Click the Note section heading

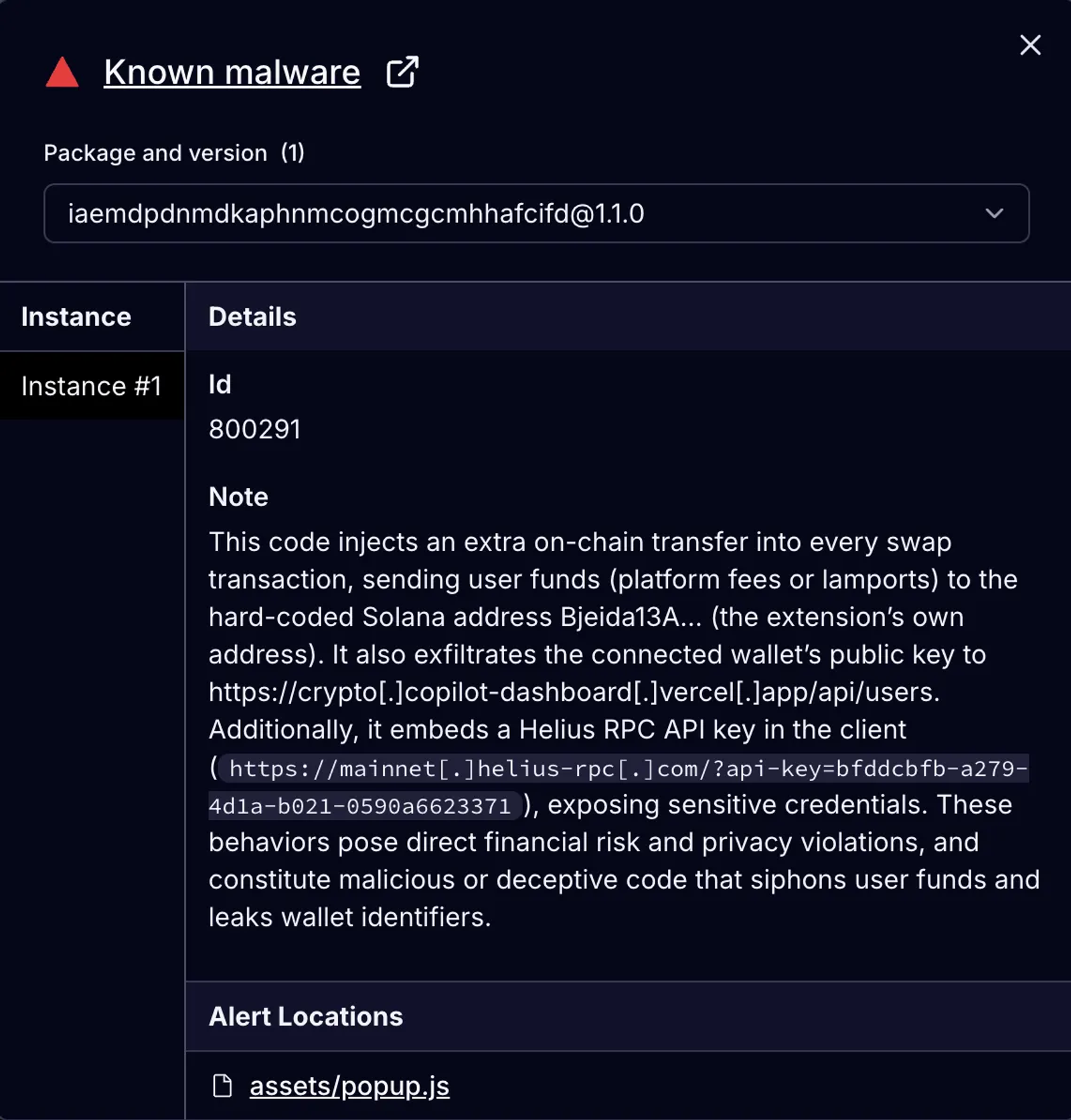pyautogui.click(x=238, y=496)
